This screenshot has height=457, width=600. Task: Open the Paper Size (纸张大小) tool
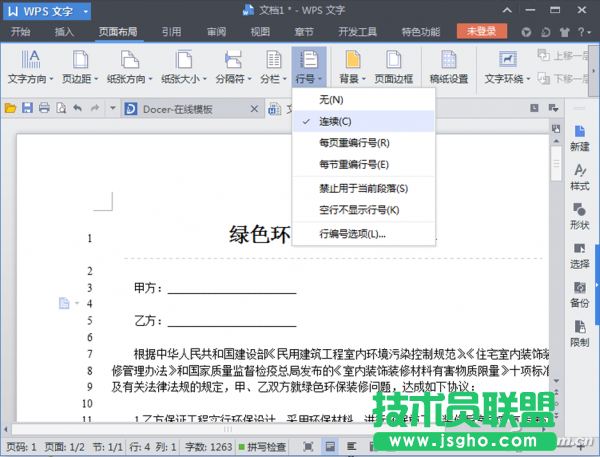click(184, 67)
